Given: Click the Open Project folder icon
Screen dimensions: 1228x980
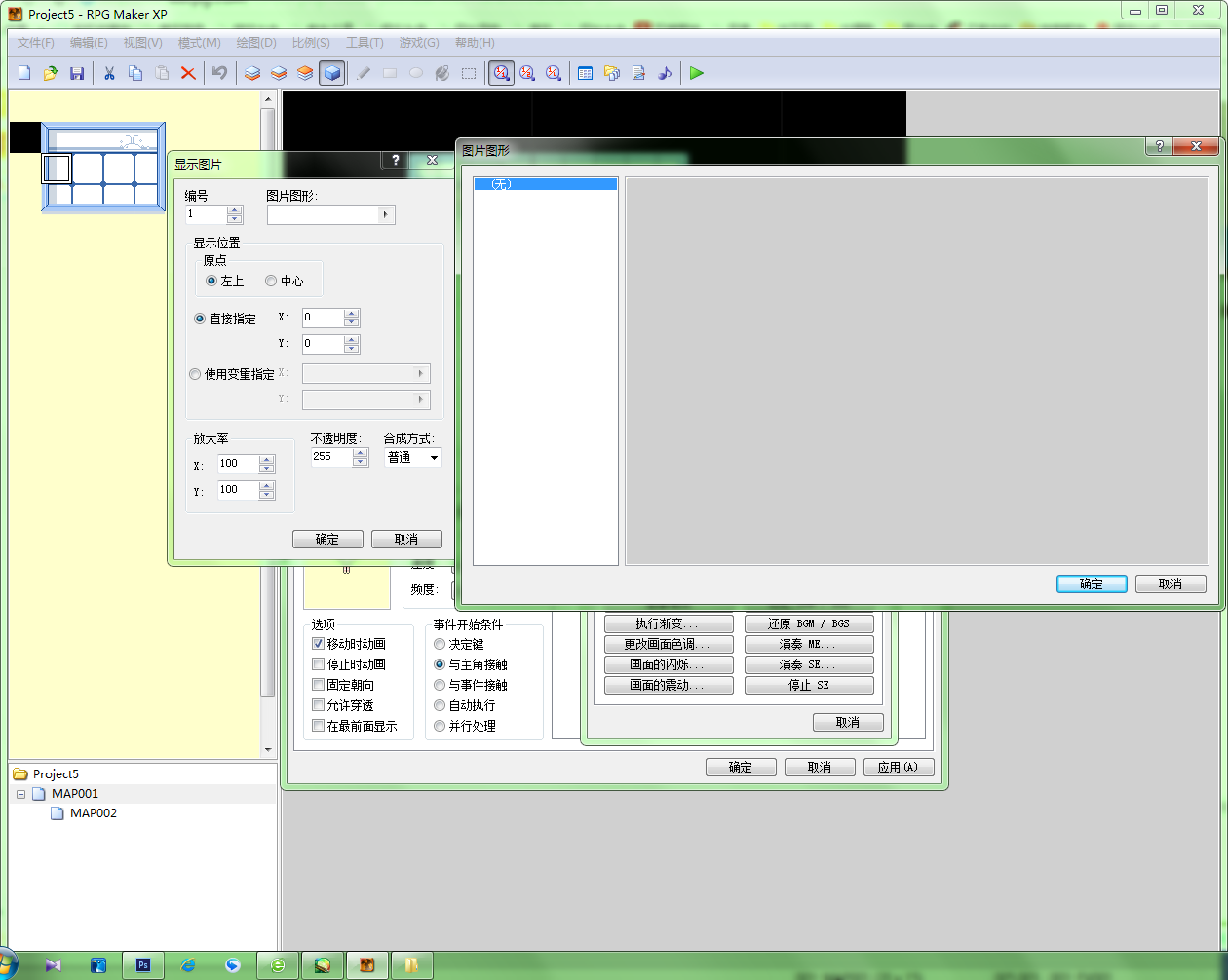Looking at the screenshot, I should tap(51, 73).
